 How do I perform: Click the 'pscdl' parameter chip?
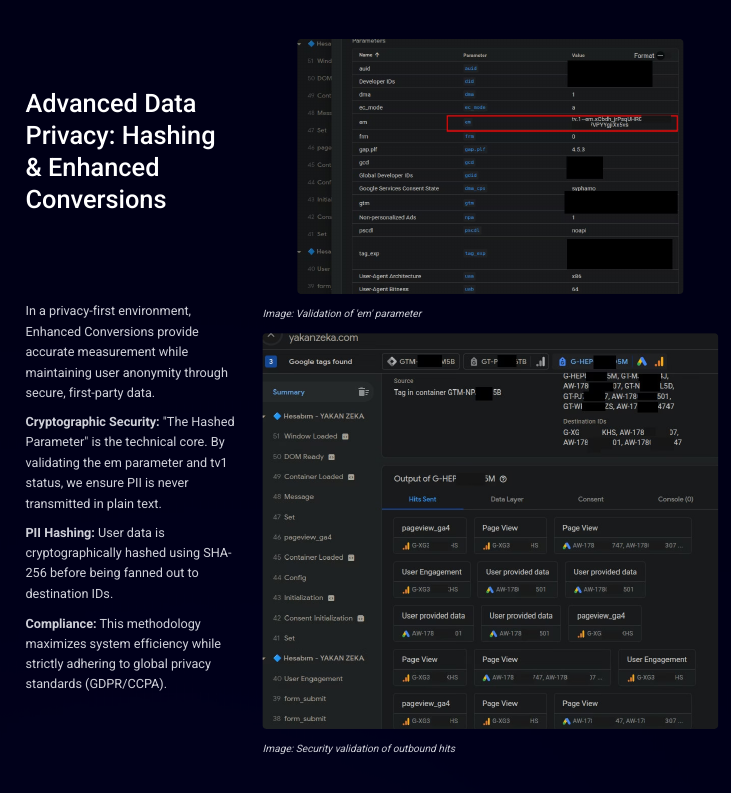[472, 230]
